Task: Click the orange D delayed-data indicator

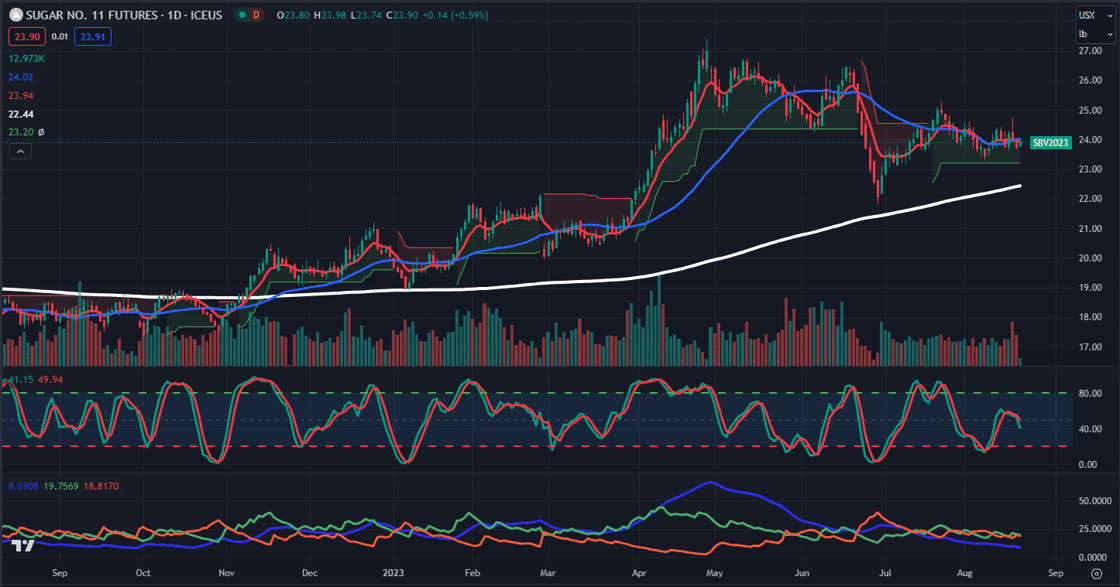Action: (256, 15)
